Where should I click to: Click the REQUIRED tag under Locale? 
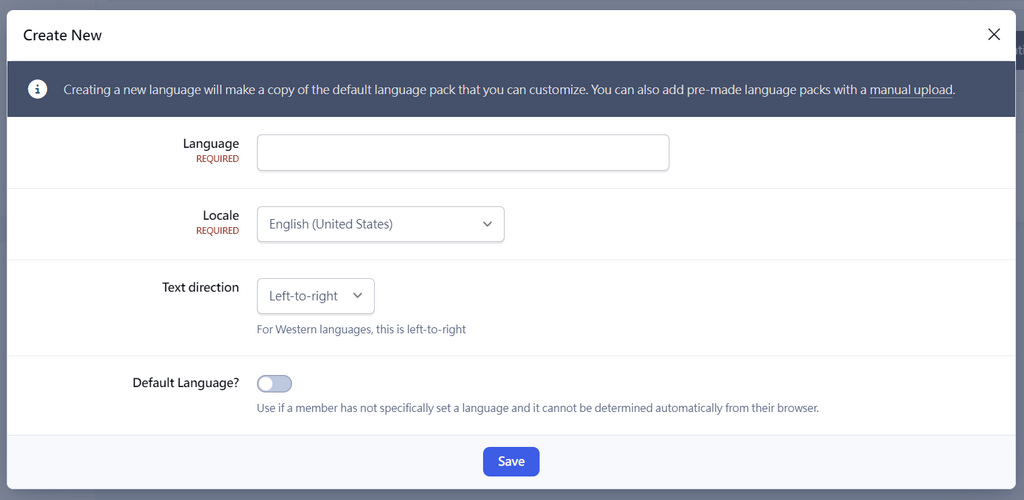click(x=217, y=230)
